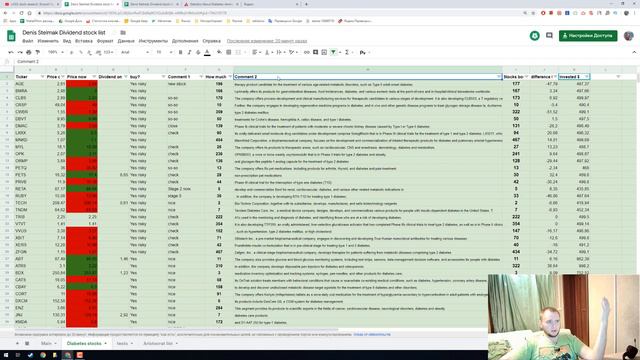Open the Справка menu
Screen dimensions: 640x360
pyautogui.click(x=211, y=41)
